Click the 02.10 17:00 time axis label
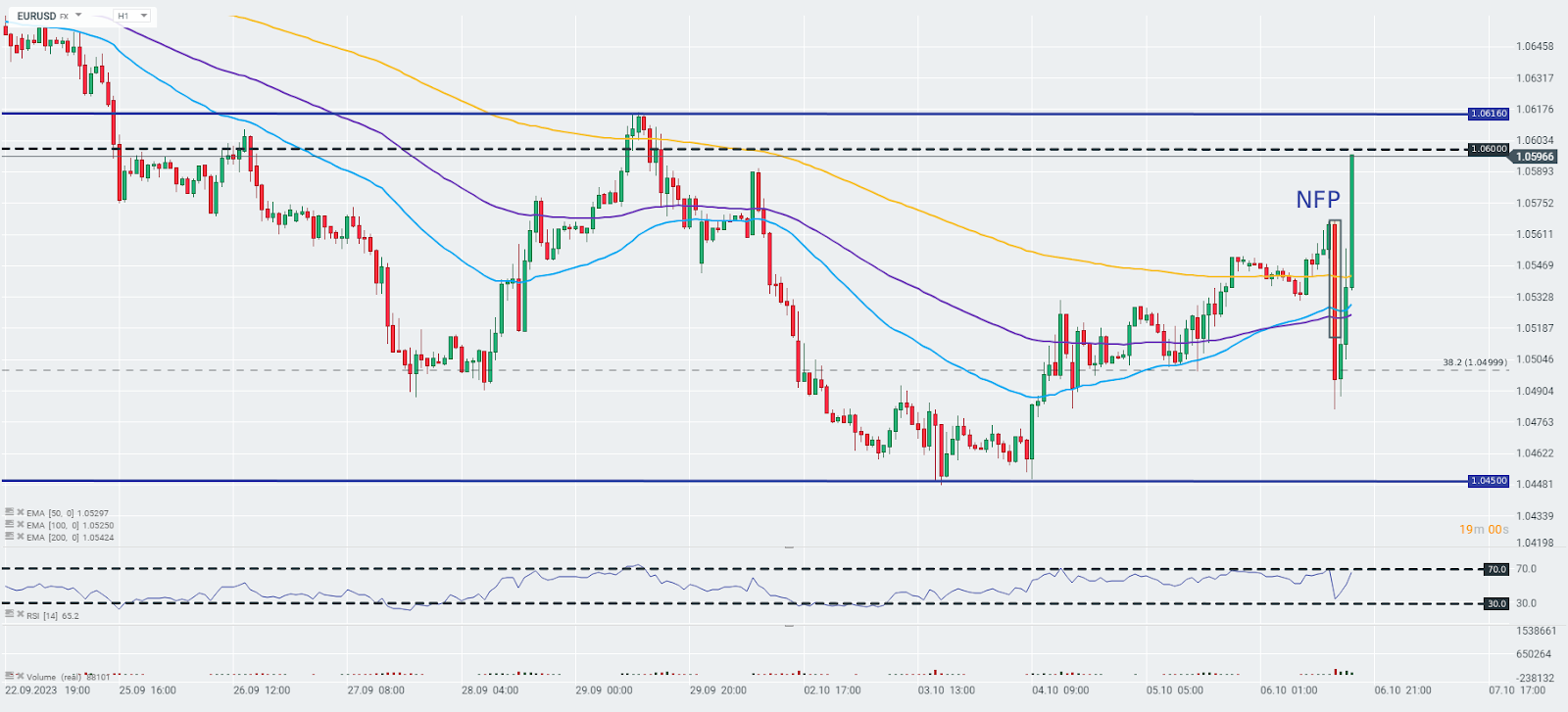The height and width of the screenshot is (712, 1568). click(x=832, y=690)
